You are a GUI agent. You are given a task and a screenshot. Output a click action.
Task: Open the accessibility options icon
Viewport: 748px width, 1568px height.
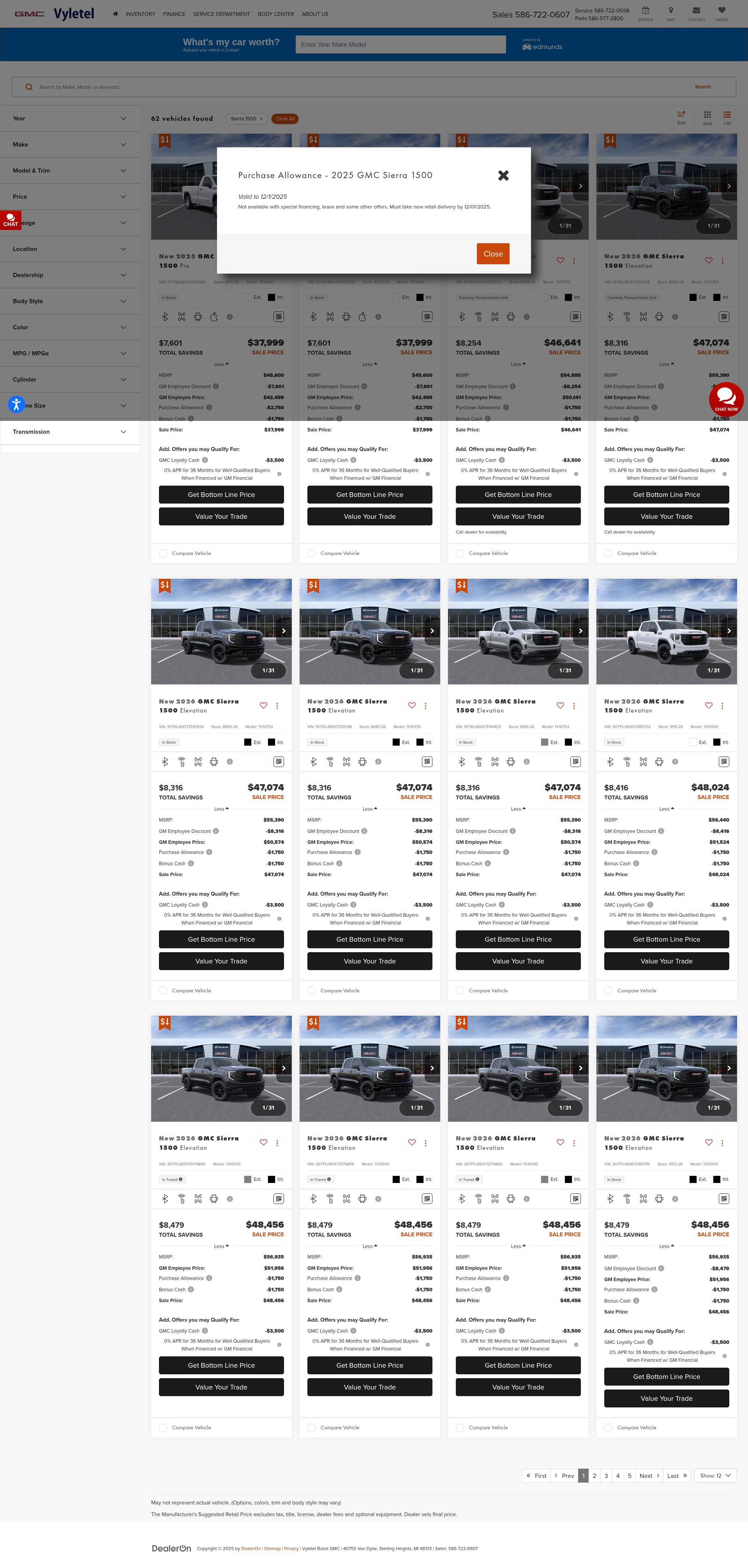click(x=16, y=404)
